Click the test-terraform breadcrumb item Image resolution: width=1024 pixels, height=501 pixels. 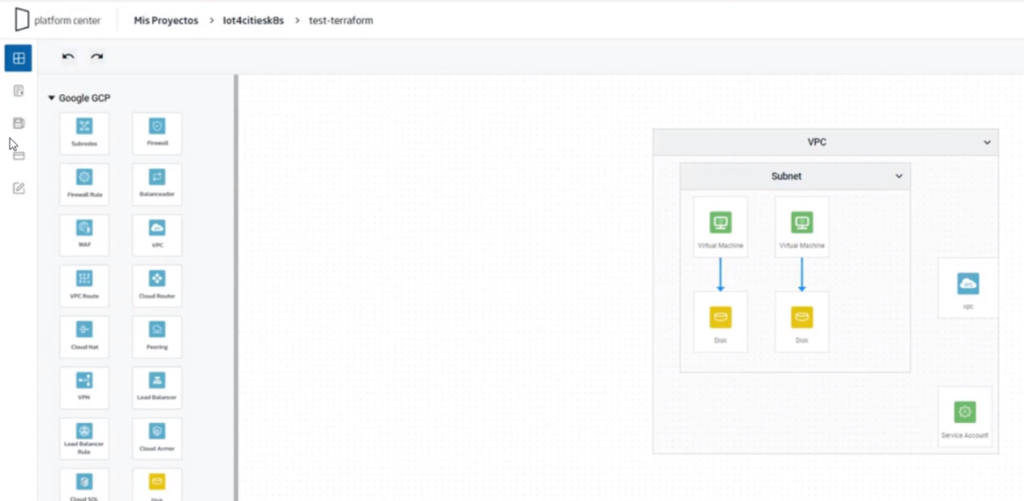tap(341, 20)
